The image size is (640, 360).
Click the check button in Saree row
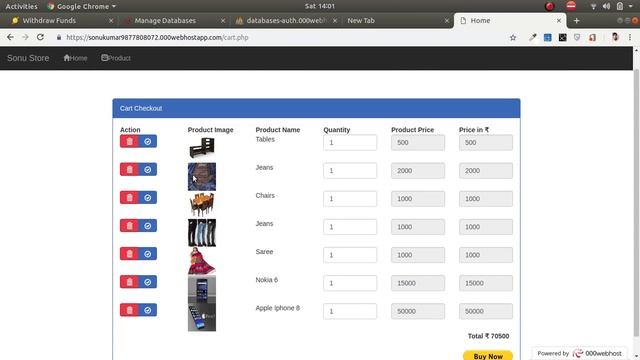coord(148,254)
